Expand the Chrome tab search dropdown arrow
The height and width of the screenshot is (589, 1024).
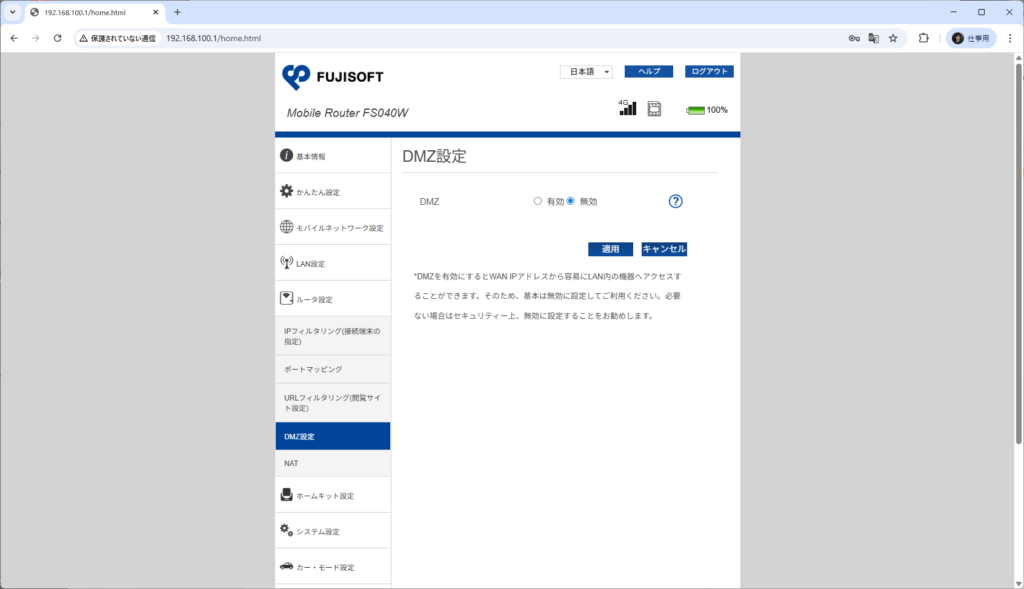(13, 12)
